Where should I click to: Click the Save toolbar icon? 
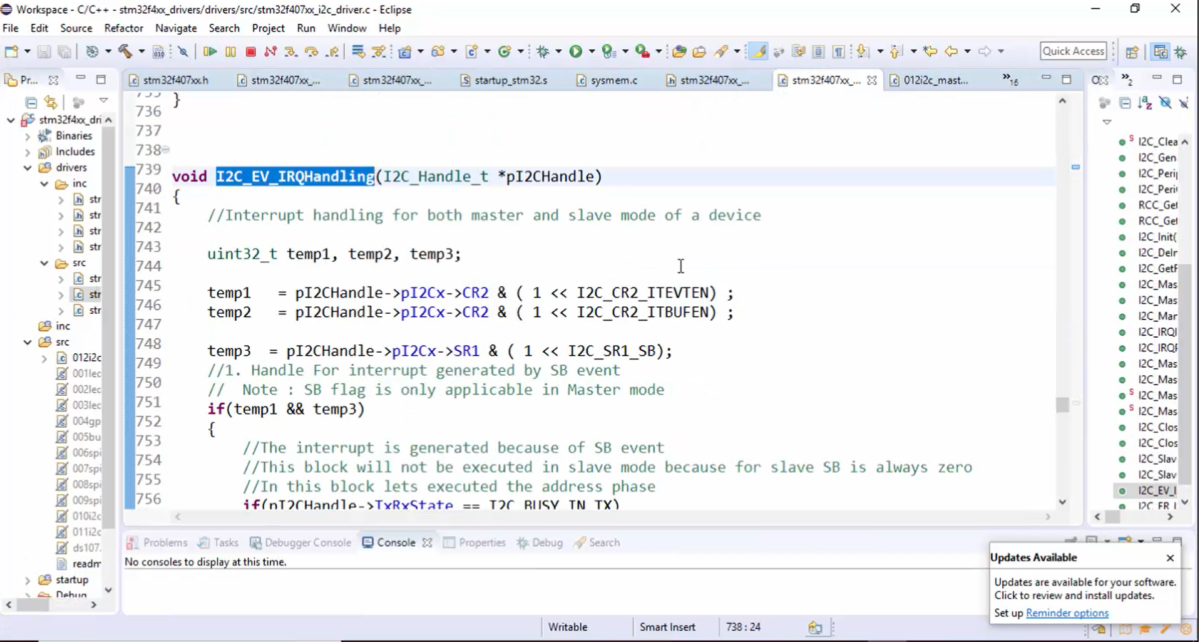(44, 51)
